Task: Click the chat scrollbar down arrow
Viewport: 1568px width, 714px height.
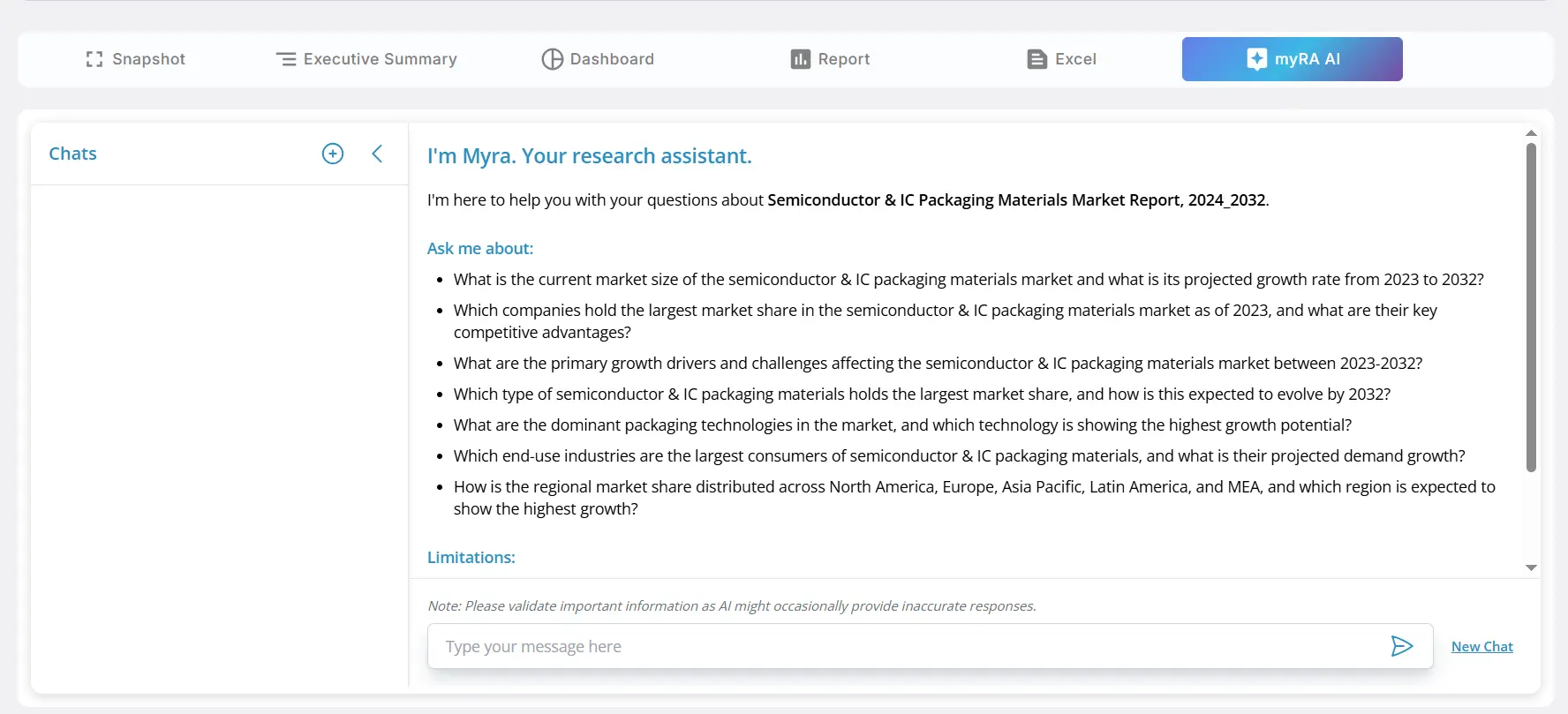Action: click(x=1531, y=567)
